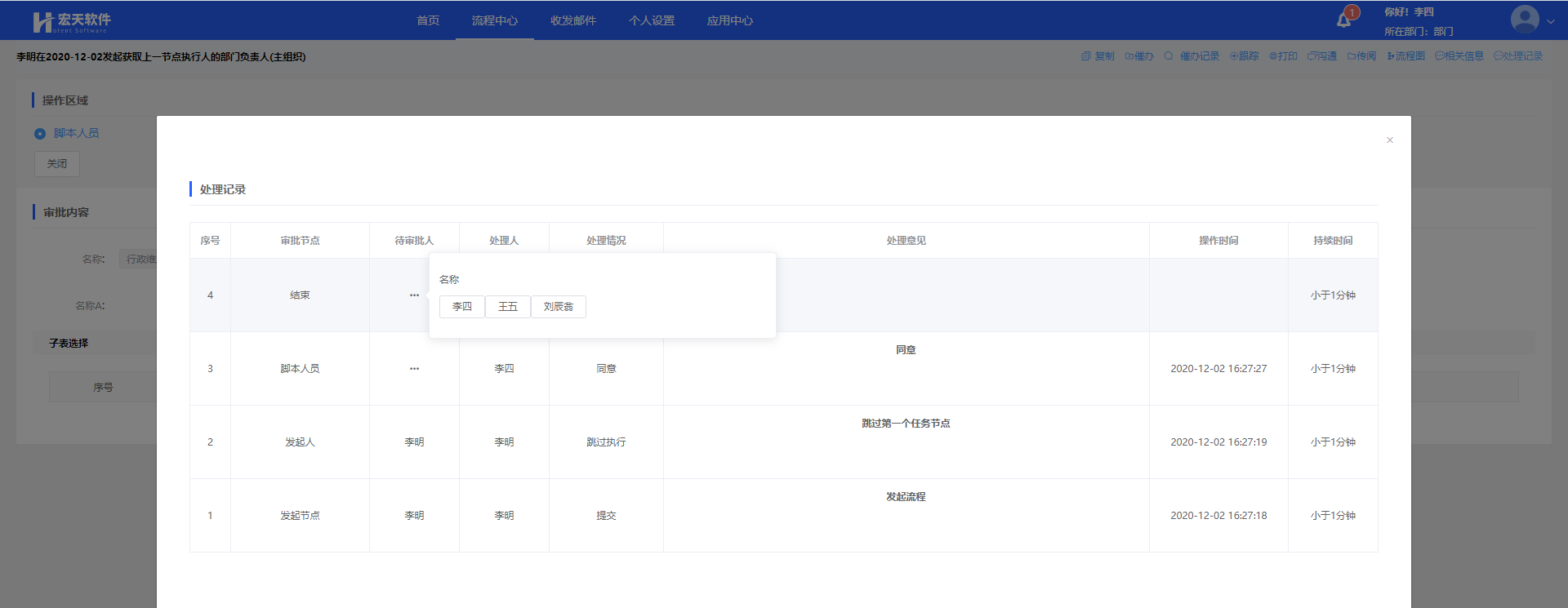Select the 李四 name tag
1568x608 pixels.
click(462, 307)
